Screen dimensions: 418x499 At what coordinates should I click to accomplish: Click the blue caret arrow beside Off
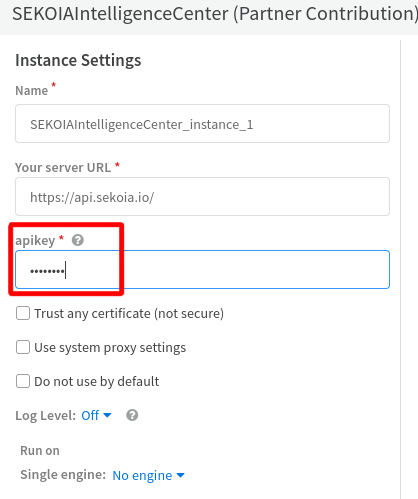click(107, 415)
